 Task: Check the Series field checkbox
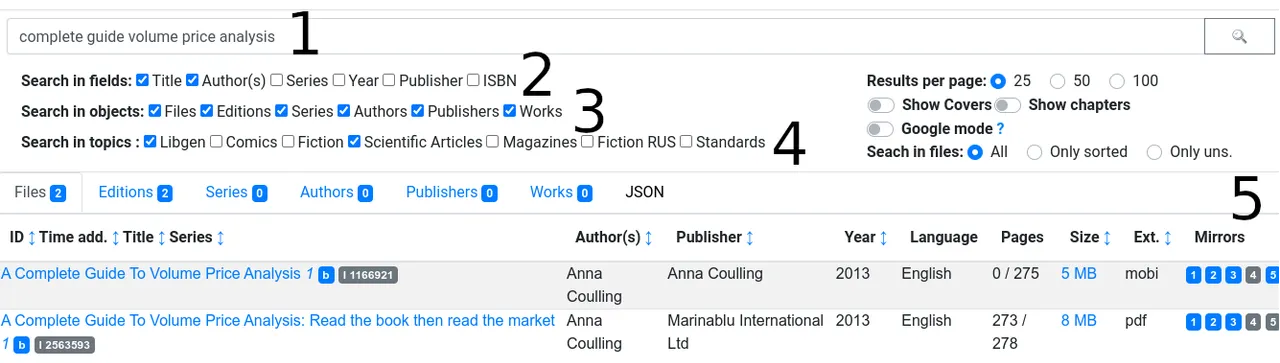pos(276,80)
